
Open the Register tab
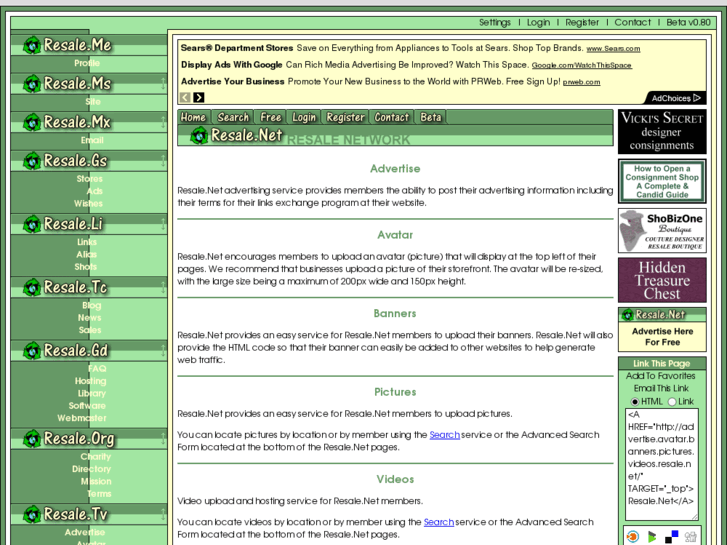tap(345, 117)
